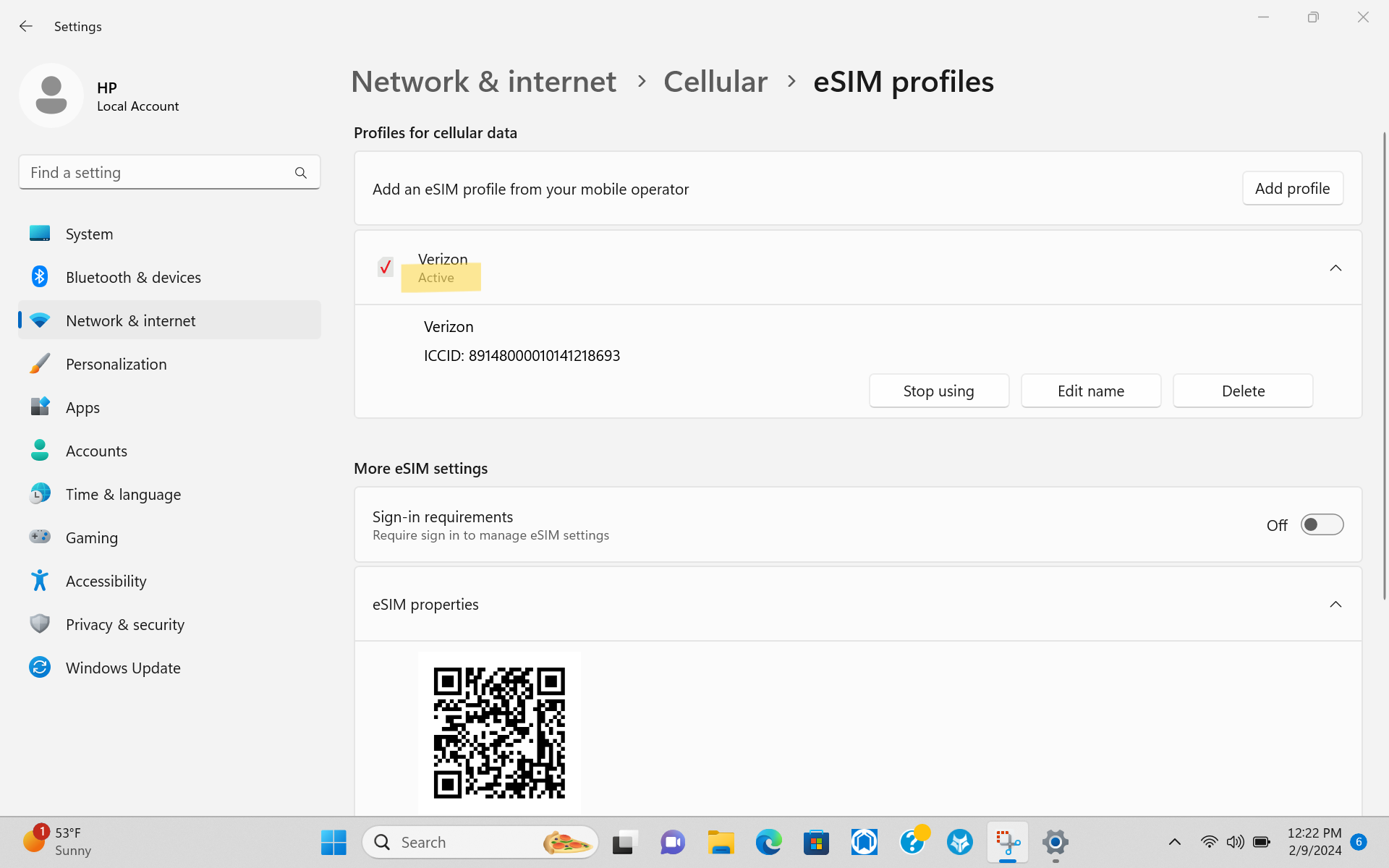Open the notification badge showing 6
This screenshot has height=868, width=1389.
coord(1359,842)
